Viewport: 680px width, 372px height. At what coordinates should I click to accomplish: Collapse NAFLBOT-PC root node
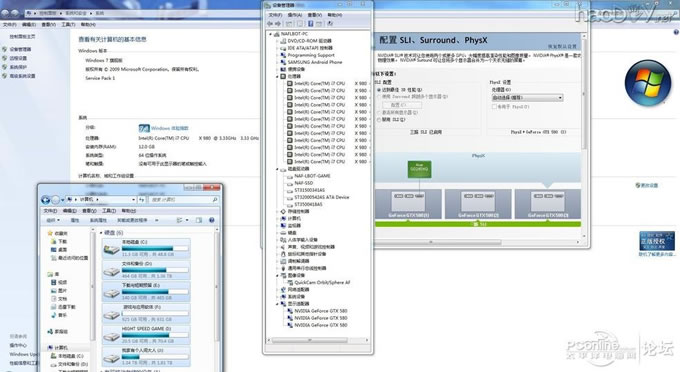271,34
